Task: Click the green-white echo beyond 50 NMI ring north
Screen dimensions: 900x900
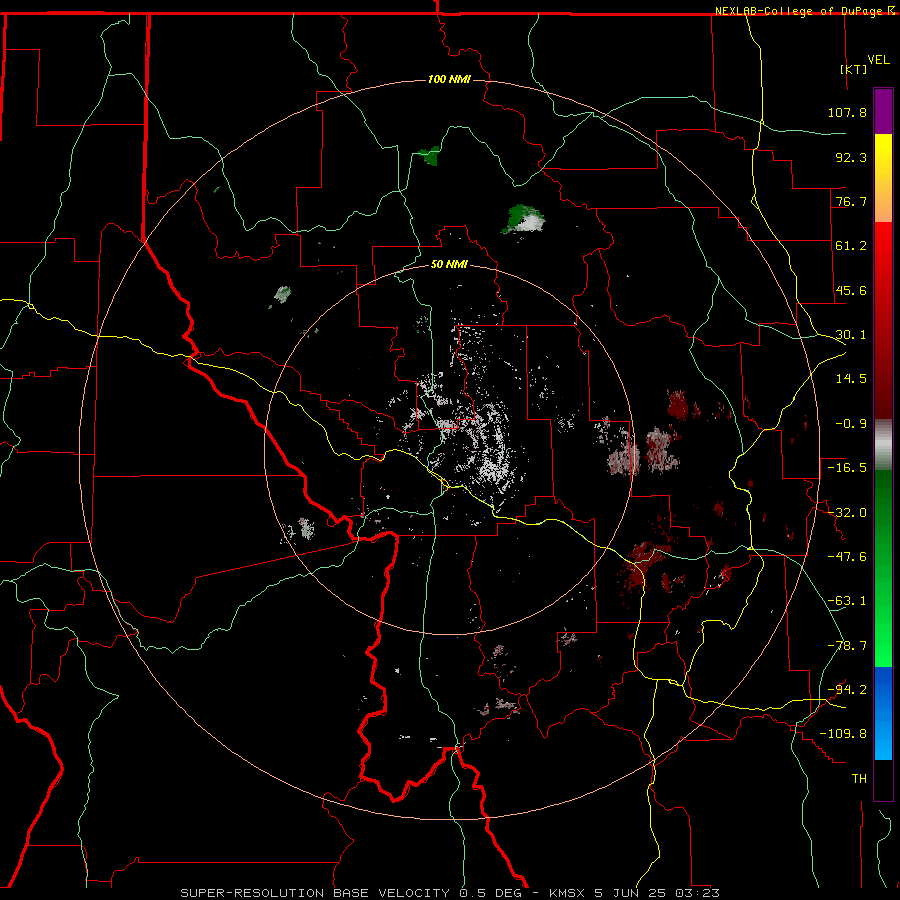Action: click(523, 219)
